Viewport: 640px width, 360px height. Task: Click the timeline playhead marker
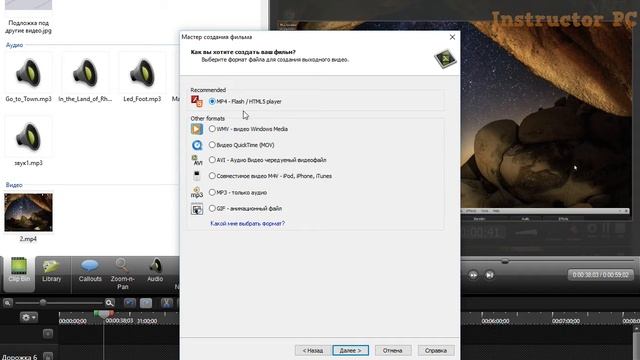104,314
